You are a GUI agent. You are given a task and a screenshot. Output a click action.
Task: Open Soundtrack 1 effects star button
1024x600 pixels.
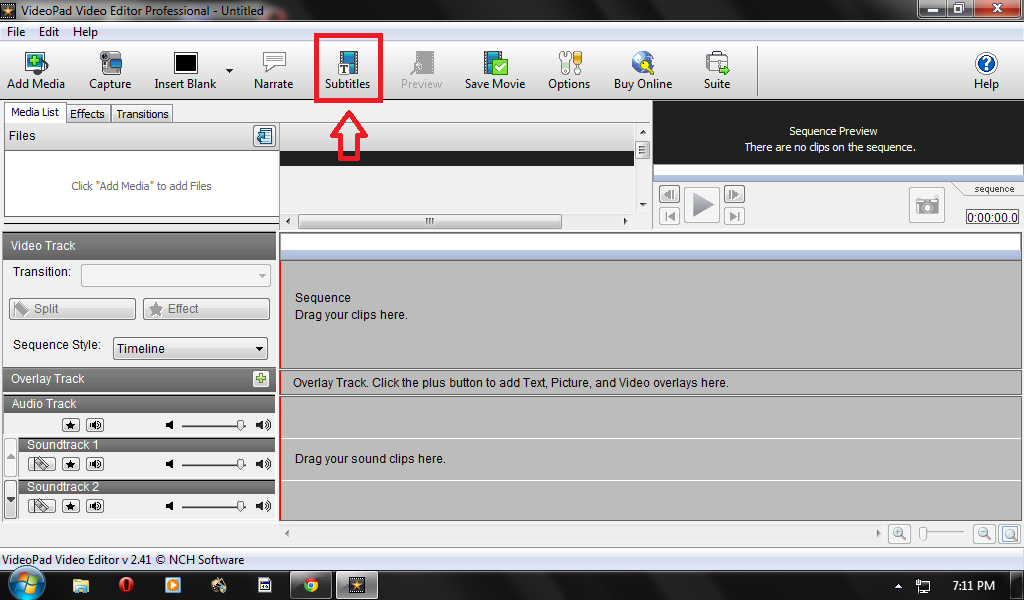click(71, 464)
